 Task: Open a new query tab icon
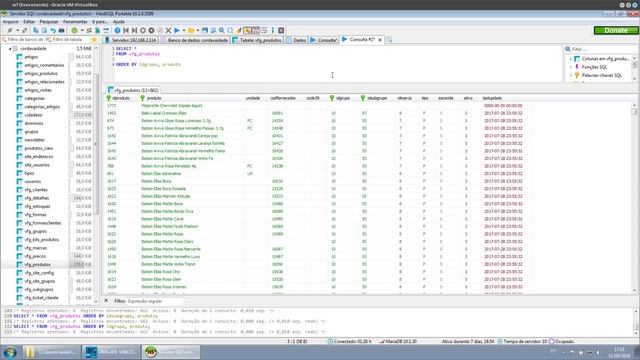click(x=389, y=40)
